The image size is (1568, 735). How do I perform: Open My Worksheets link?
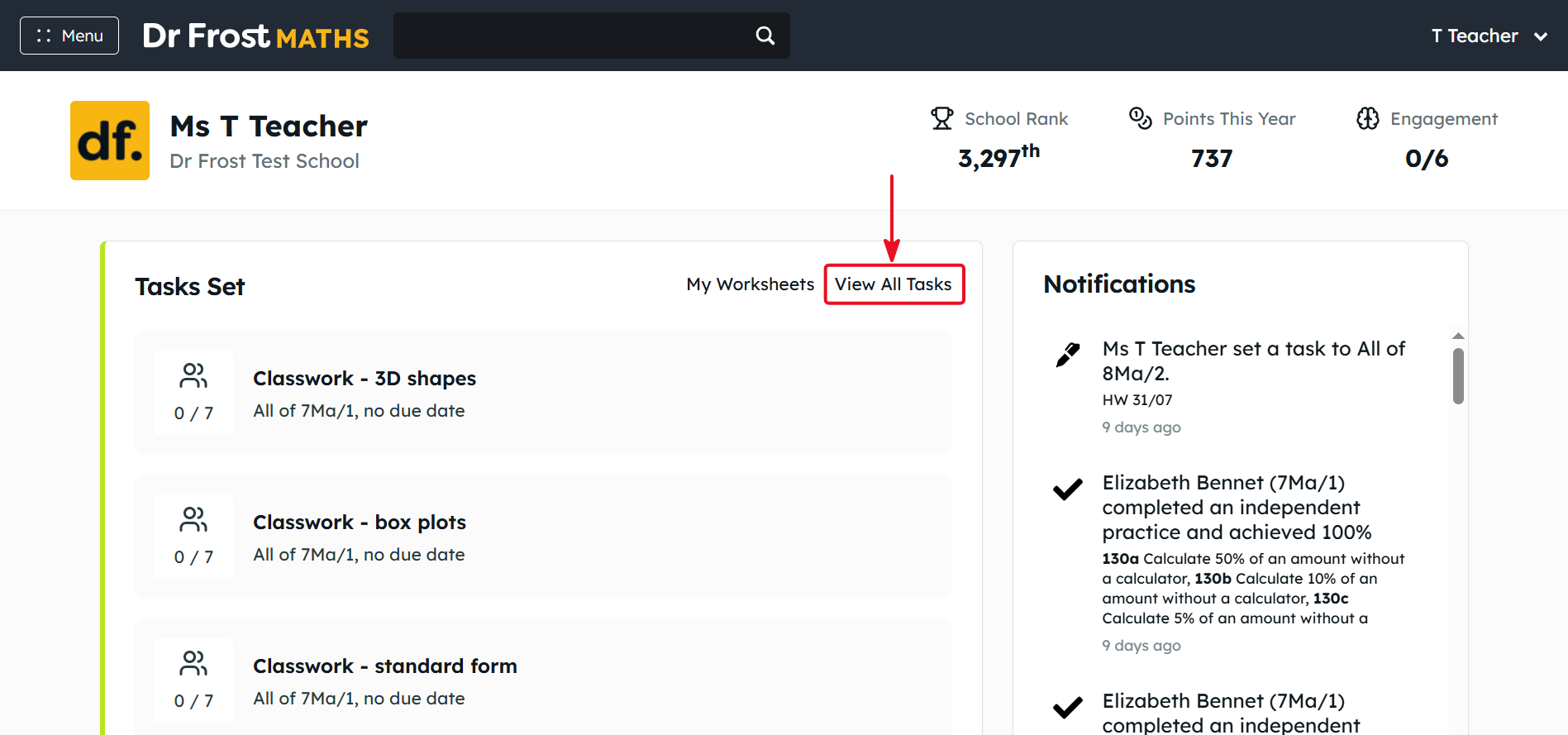click(751, 284)
